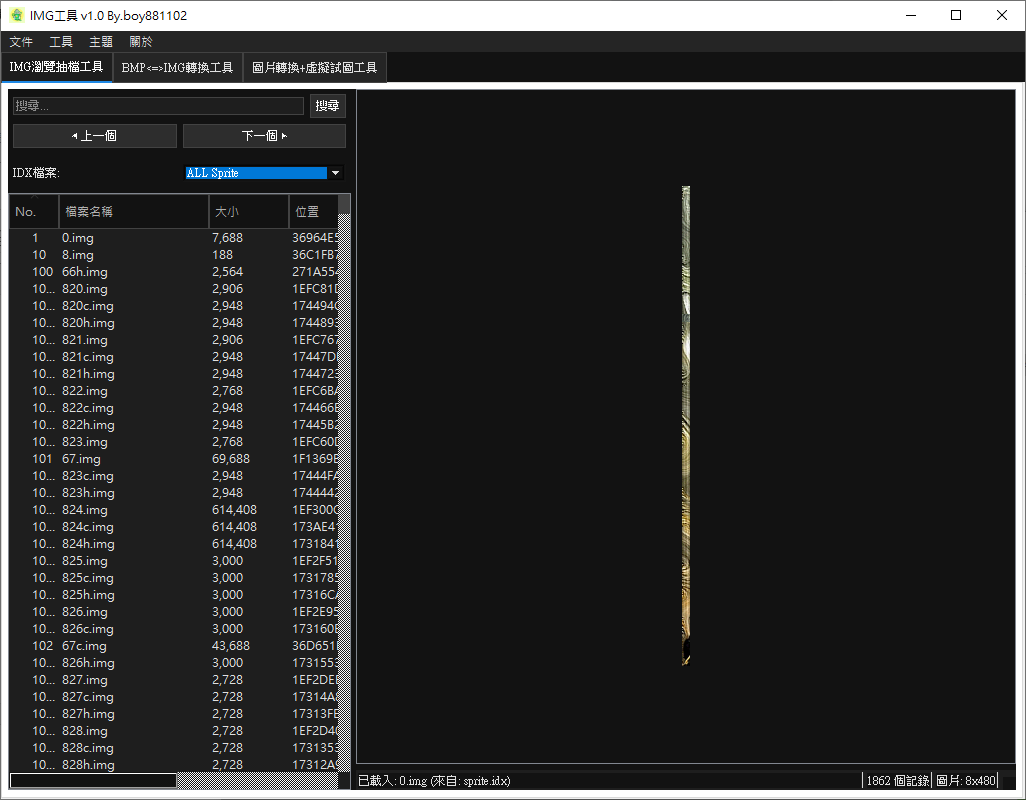Select the 824h.img row

pos(175,544)
